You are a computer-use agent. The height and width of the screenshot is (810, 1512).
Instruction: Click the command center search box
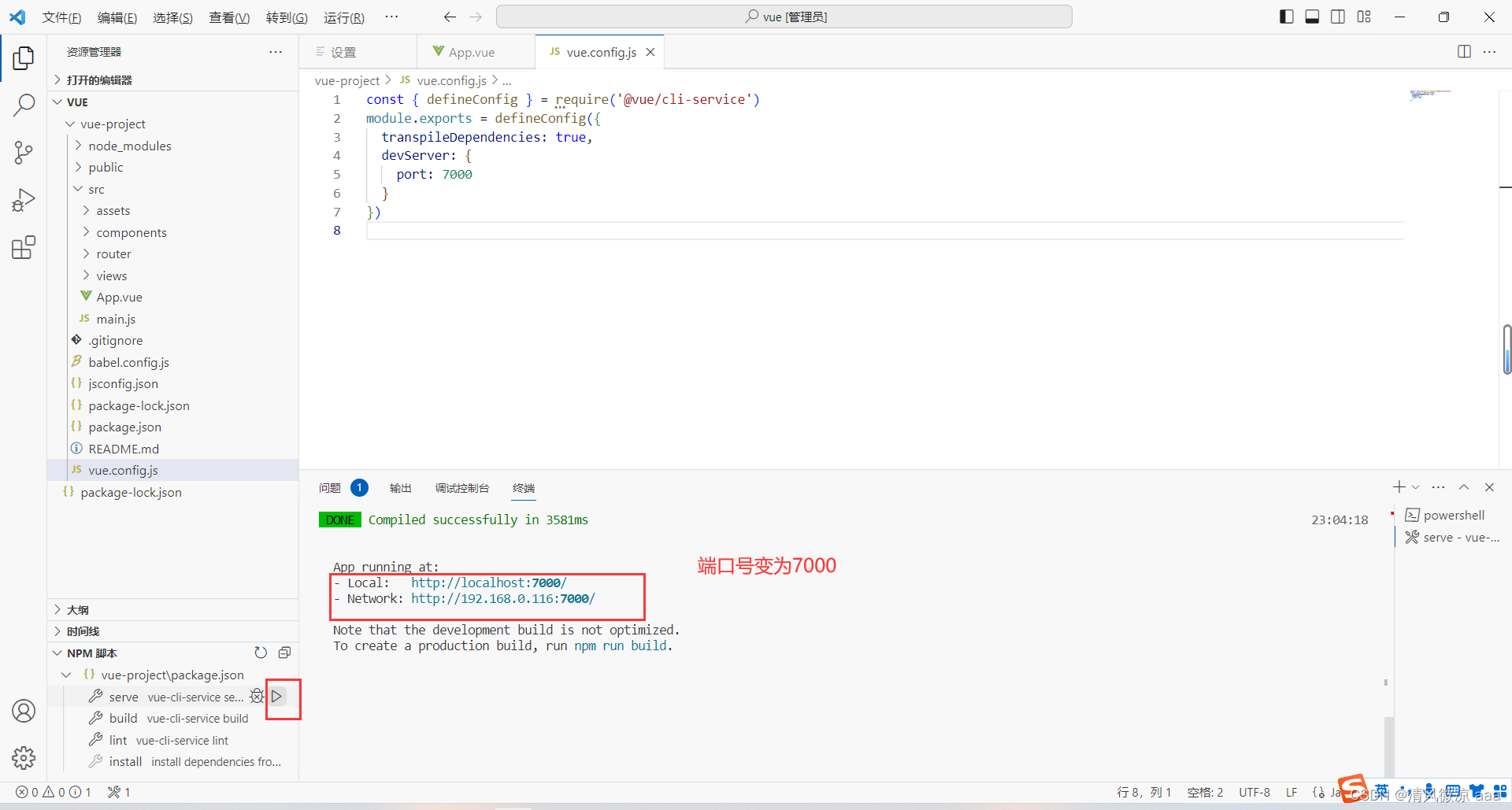pyautogui.click(x=784, y=17)
